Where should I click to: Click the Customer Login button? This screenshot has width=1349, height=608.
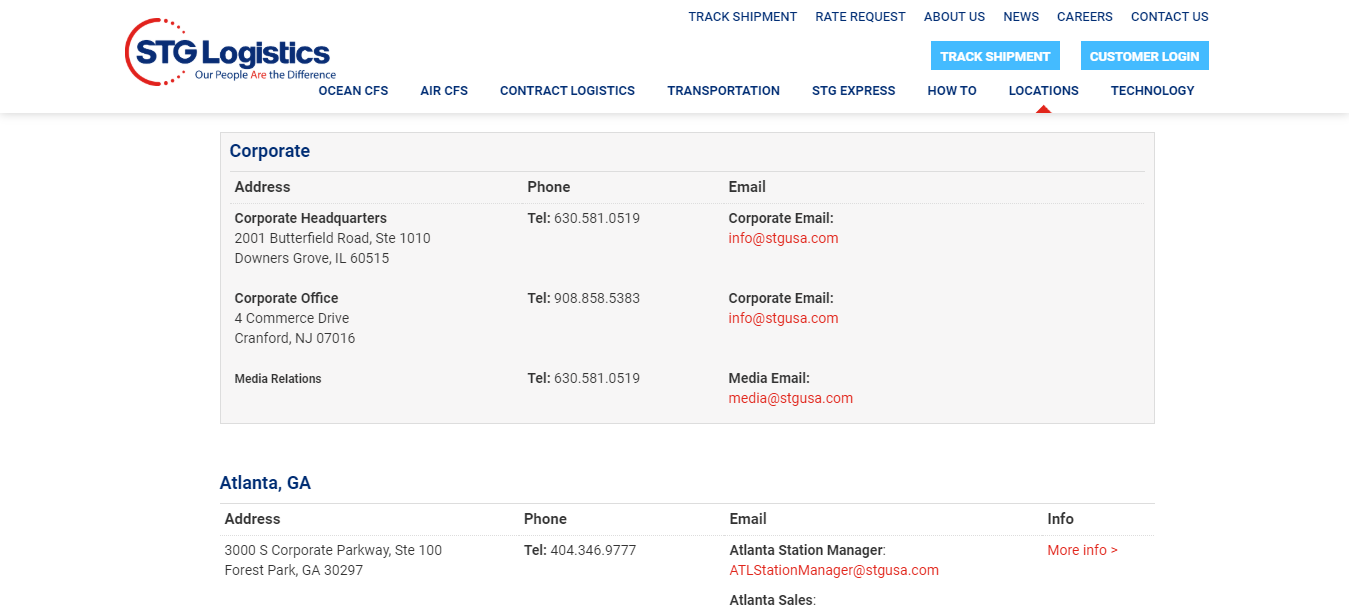click(1144, 56)
